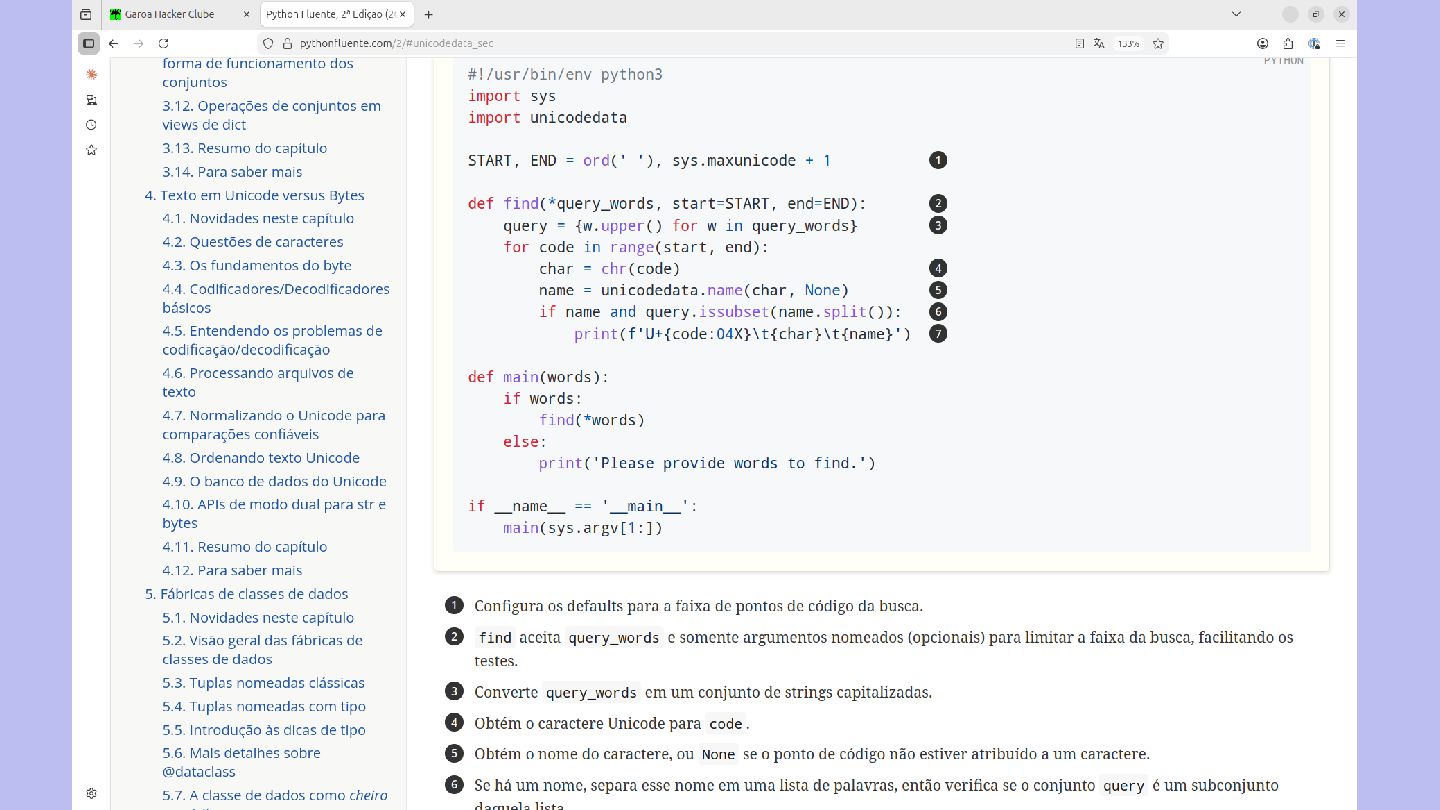Bookmark this page with the star

1158,43
